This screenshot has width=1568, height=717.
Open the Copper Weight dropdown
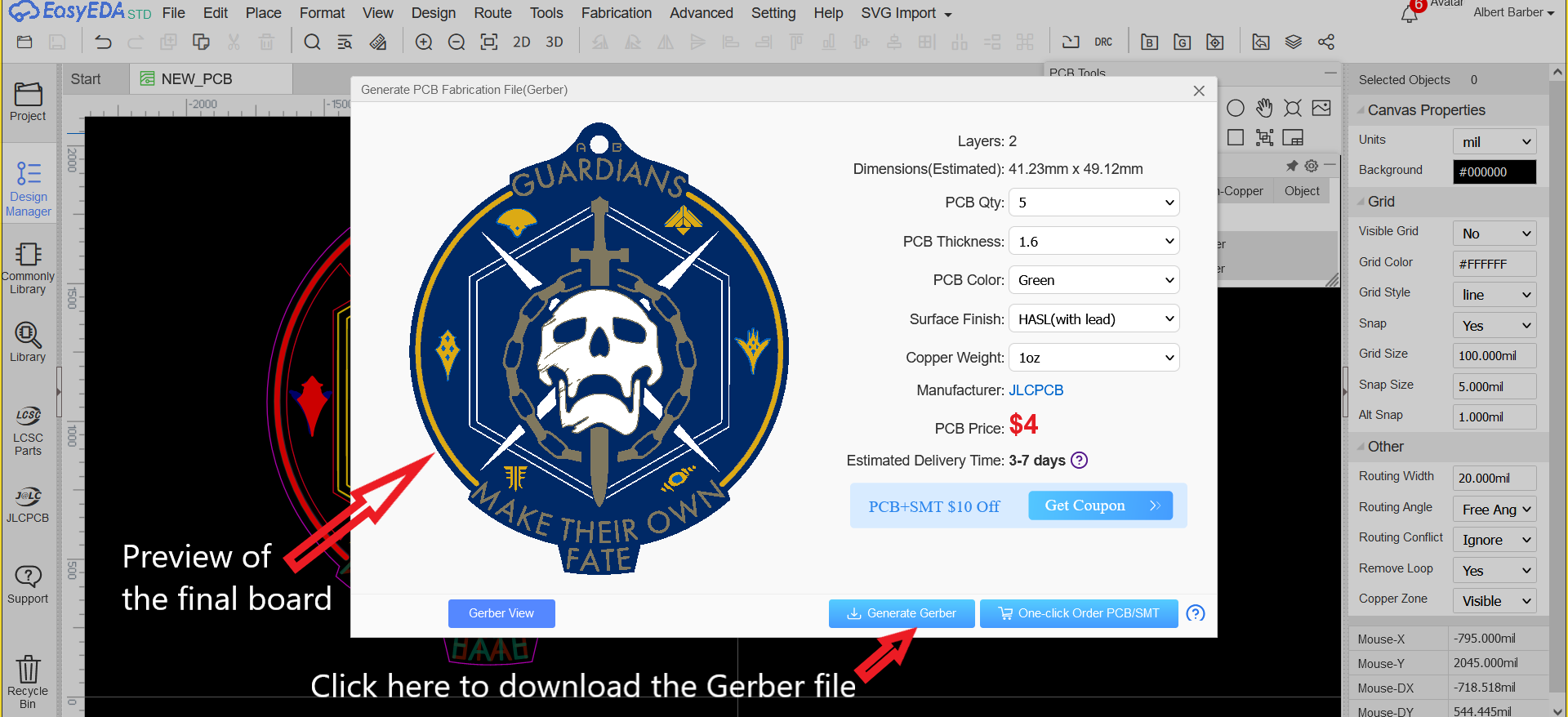coord(1094,358)
